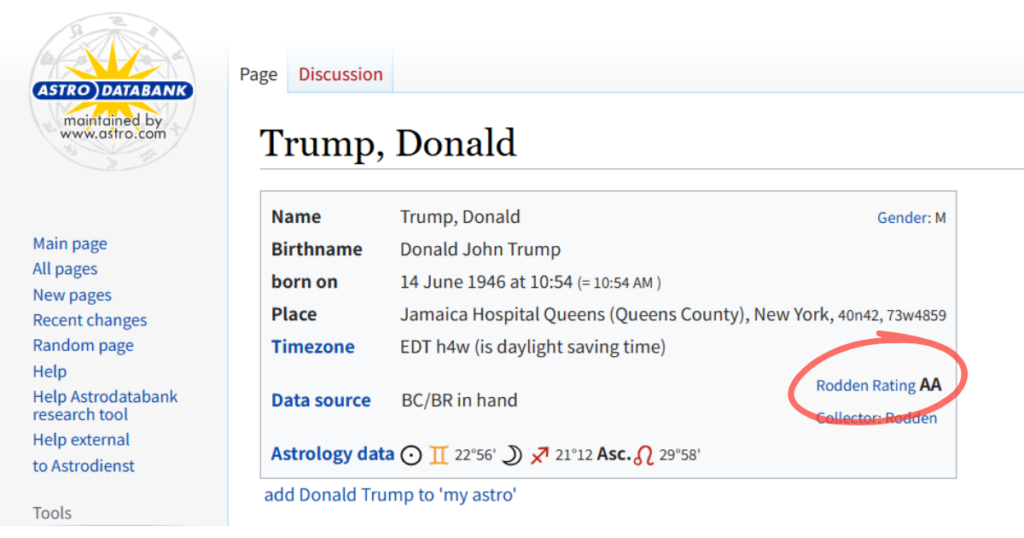
Task: Select the Page tab
Action: click(259, 74)
